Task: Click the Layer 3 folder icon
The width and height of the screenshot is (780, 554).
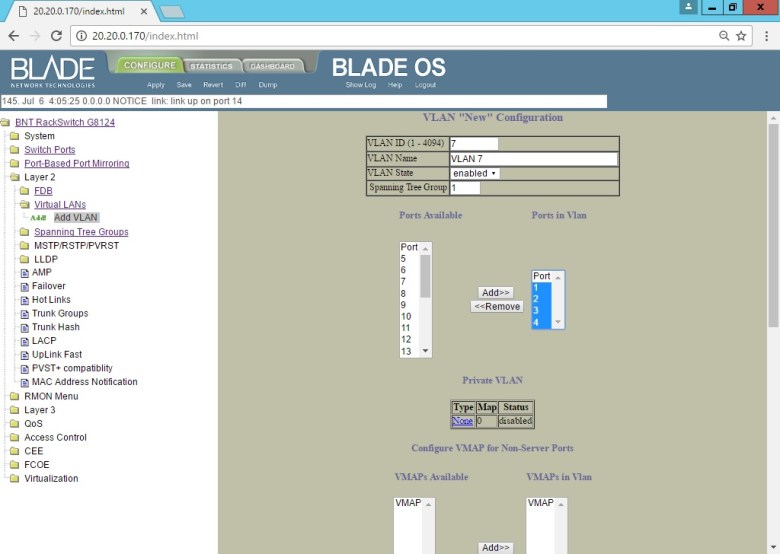Action: pos(15,410)
